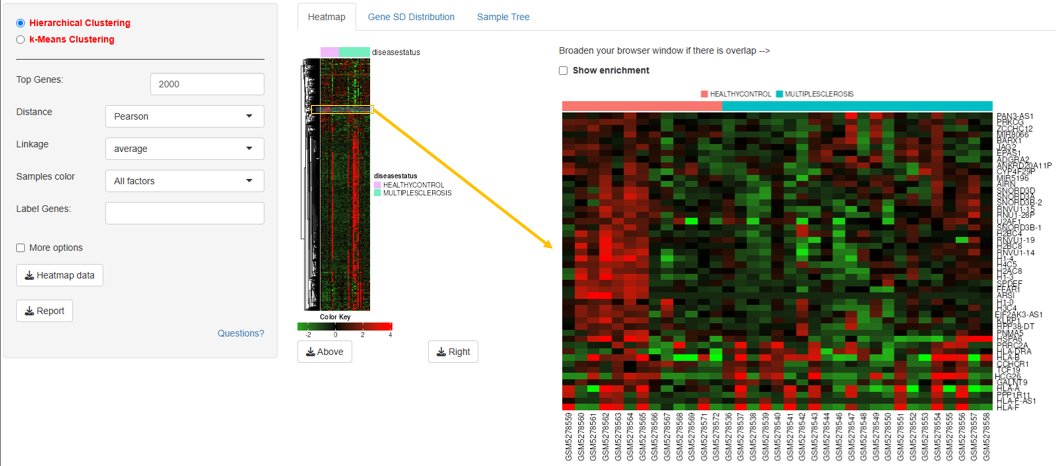Click sample label GSM5278562
1056x466 pixels.
(606, 437)
